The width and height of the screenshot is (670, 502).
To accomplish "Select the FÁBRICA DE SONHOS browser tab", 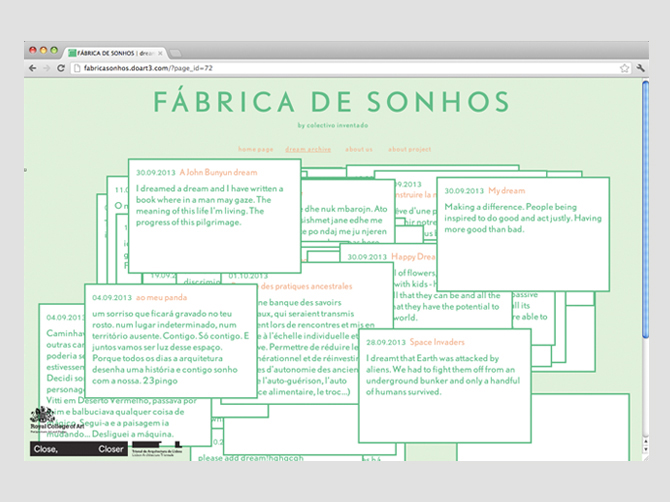I will click(x=110, y=51).
